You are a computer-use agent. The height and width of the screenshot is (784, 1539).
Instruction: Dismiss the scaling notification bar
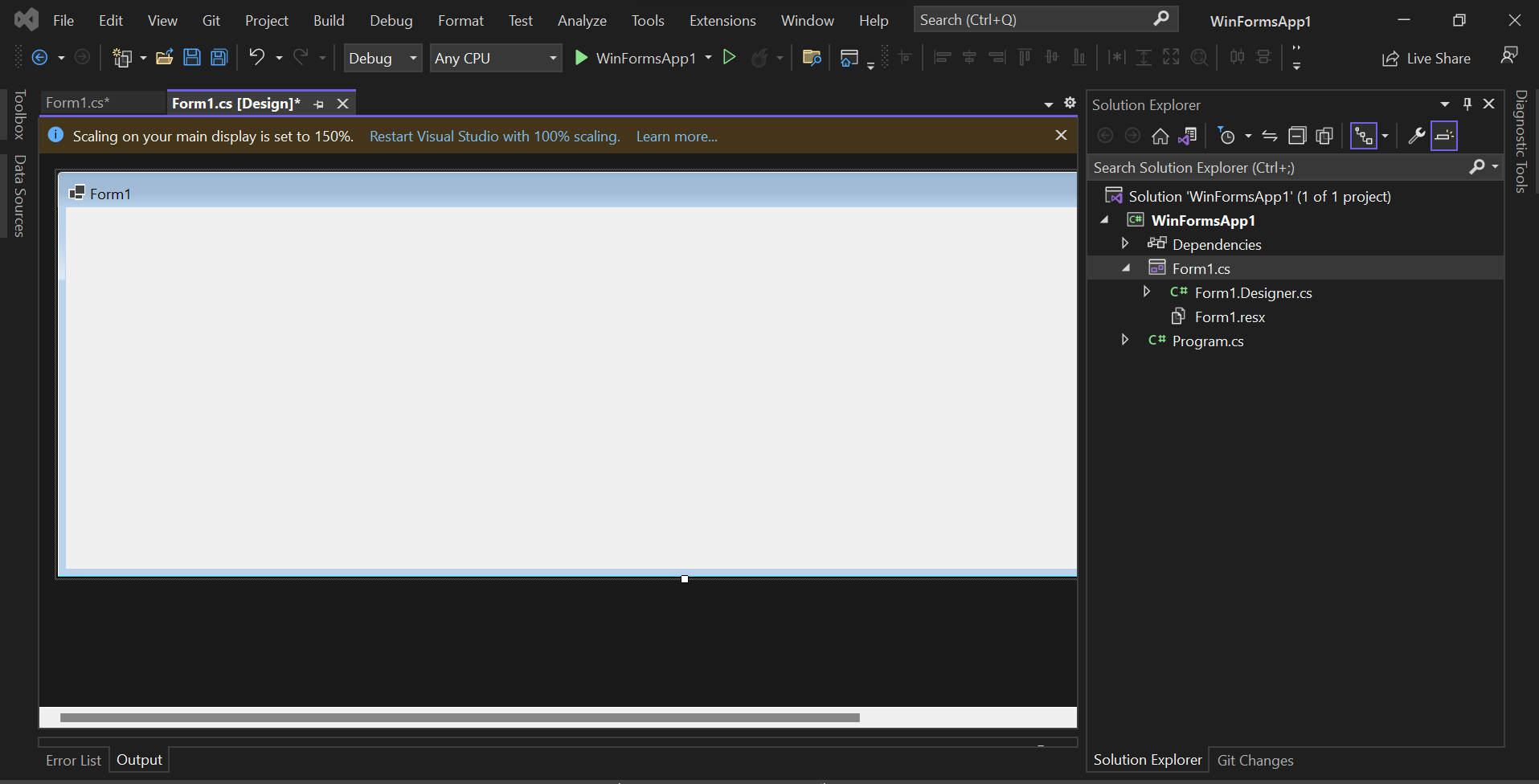(x=1062, y=135)
